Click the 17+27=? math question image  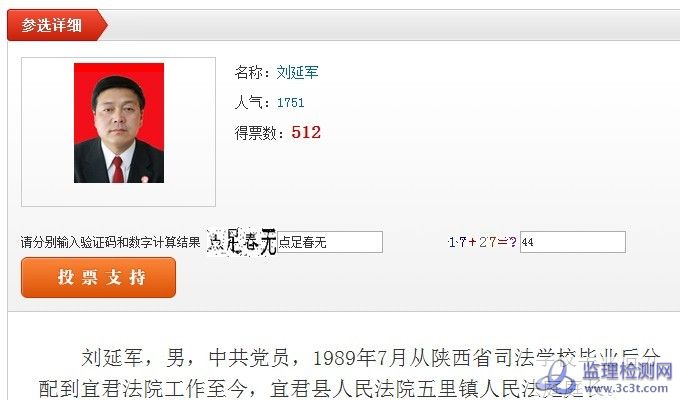tap(482, 242)
